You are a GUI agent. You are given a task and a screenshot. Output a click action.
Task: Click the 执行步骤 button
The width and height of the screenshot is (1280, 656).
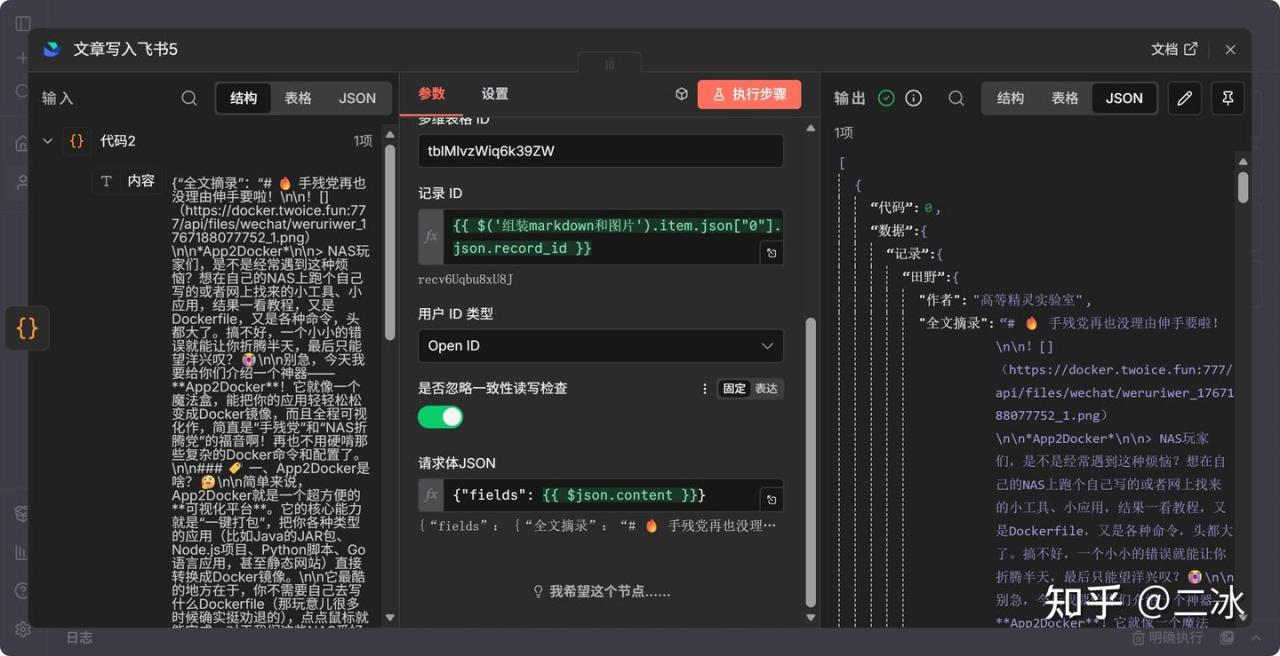coord(749,94)
